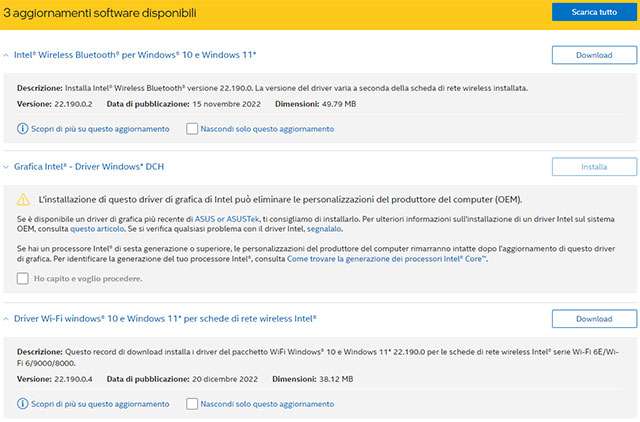Download the Wi-Fi driver update
The width and height of the screenshot is (640, 422).
594,319
